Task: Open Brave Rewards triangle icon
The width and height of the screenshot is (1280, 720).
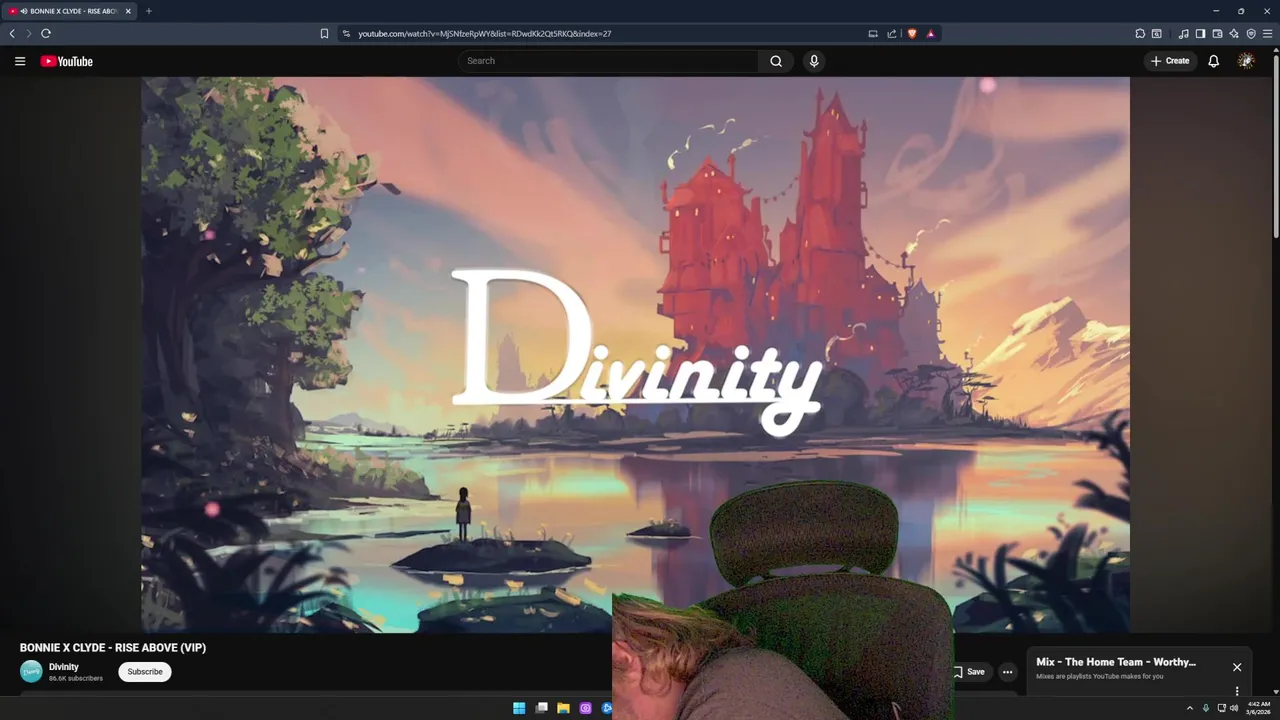Action: point(930,33)
